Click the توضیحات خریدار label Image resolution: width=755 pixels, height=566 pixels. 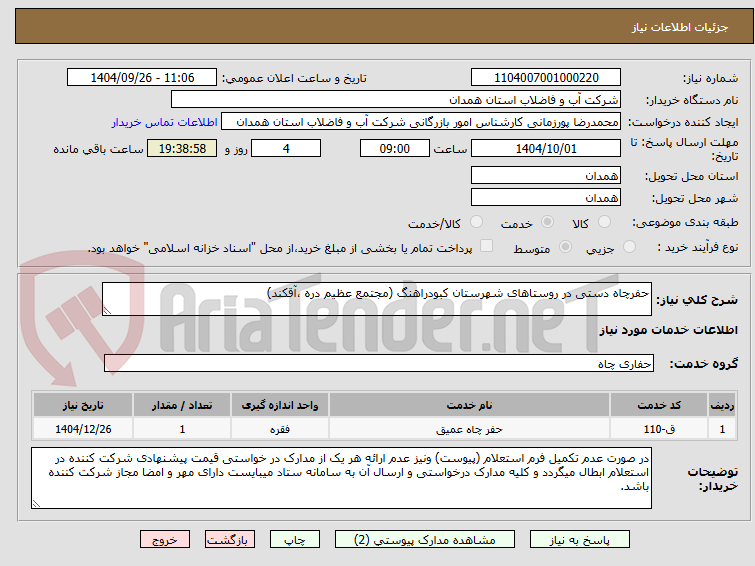(713, 478)
